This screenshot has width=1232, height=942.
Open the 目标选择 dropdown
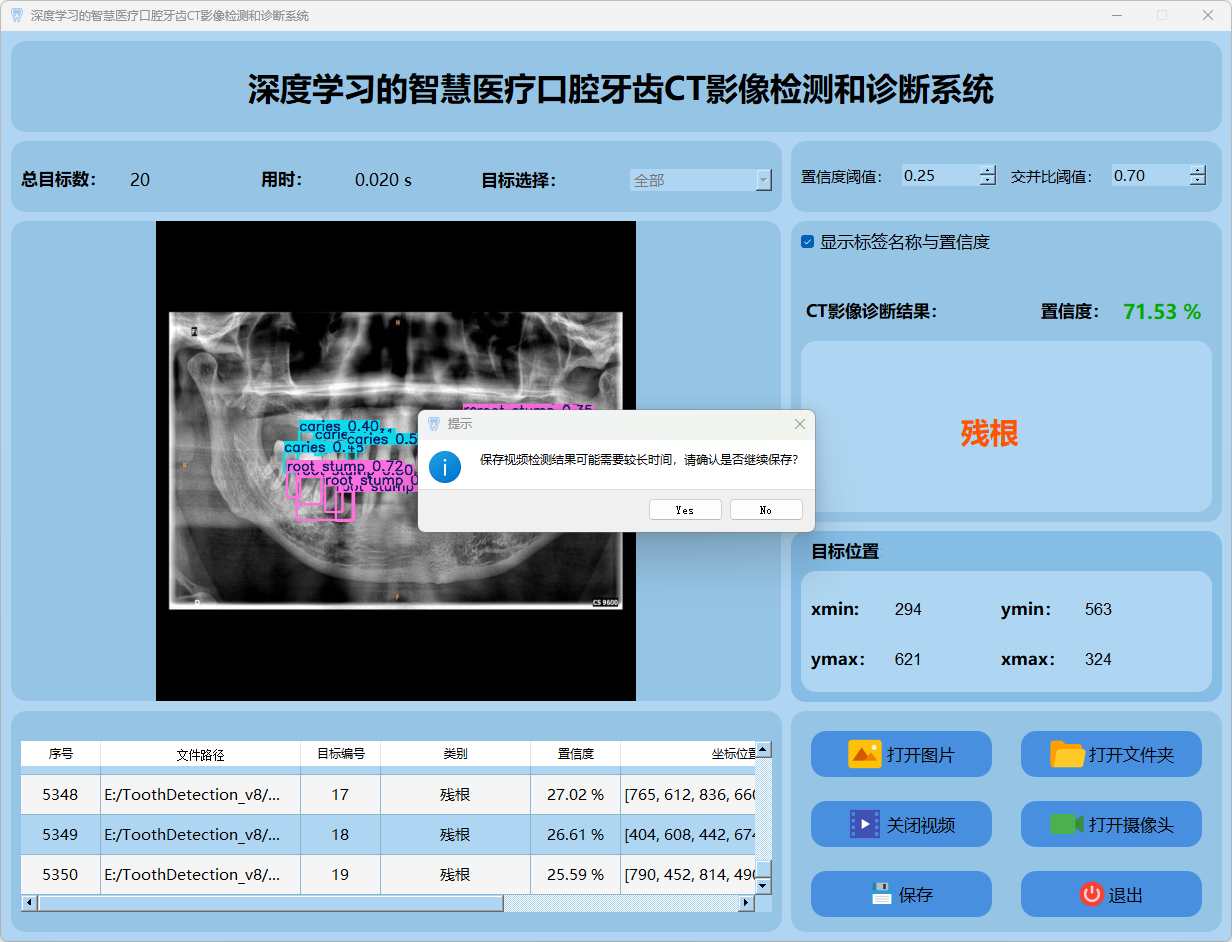[x=764, y=180]
